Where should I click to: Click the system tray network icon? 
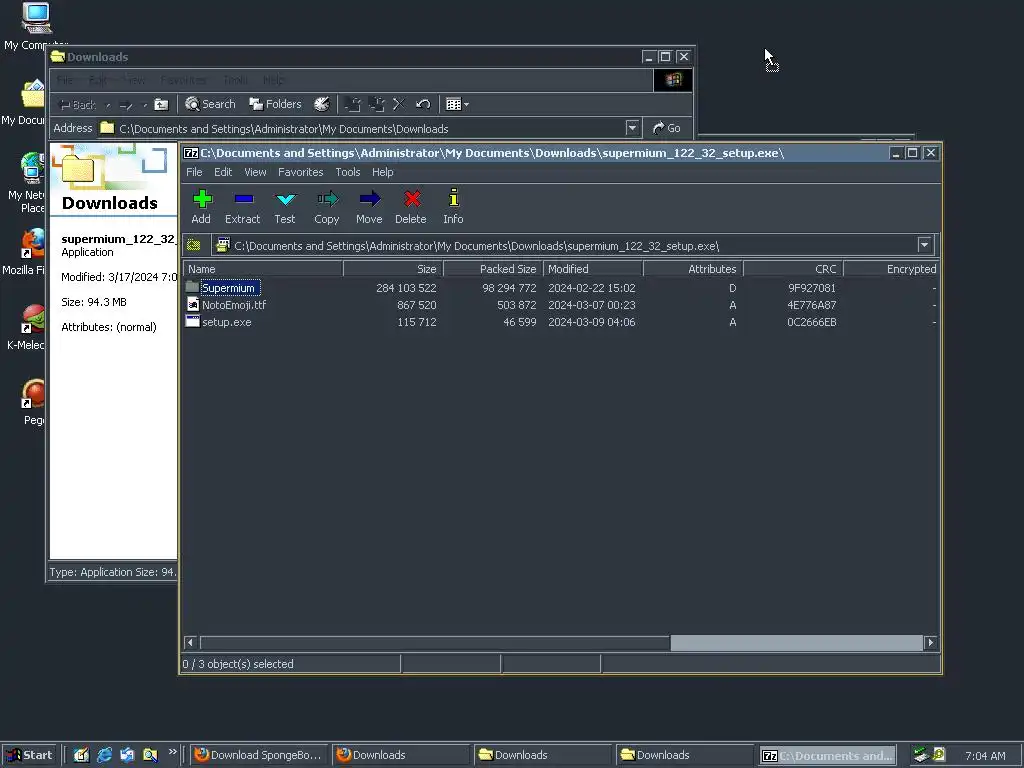pos(921,755)
